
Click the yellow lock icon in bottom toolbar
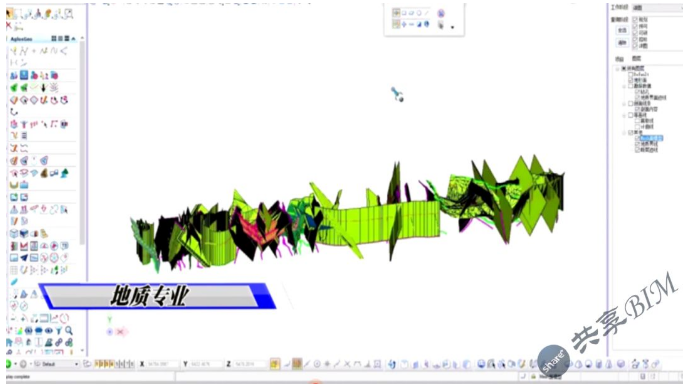(275, 364)
